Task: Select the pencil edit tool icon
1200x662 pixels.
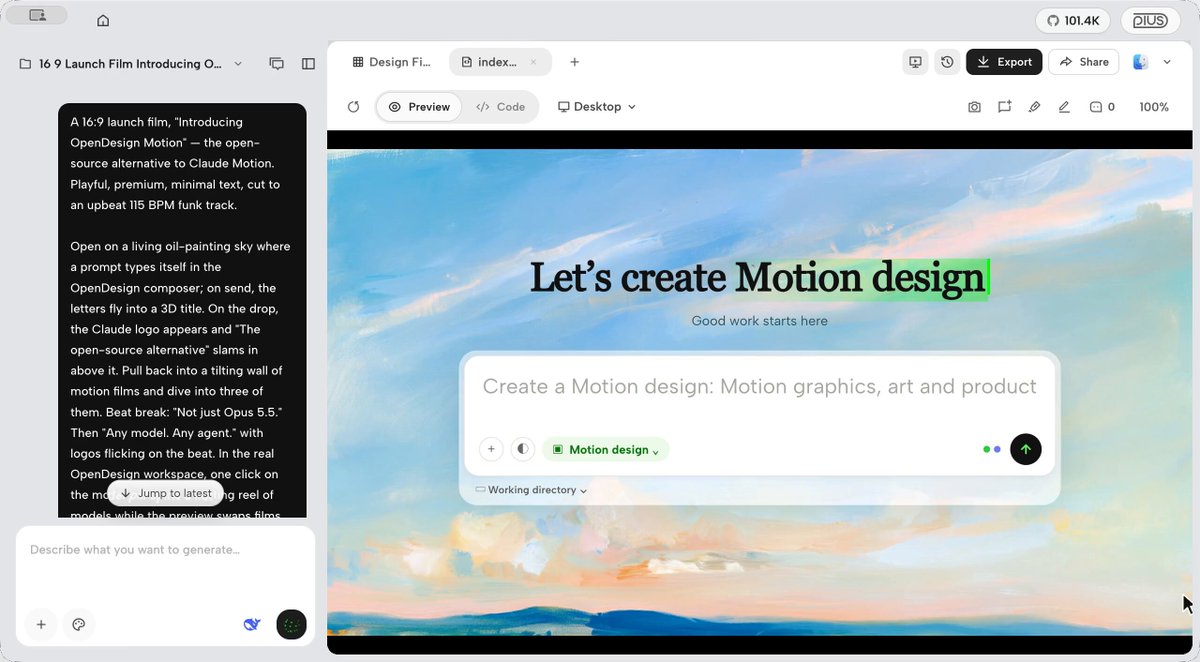Action: click(1064, 107)
